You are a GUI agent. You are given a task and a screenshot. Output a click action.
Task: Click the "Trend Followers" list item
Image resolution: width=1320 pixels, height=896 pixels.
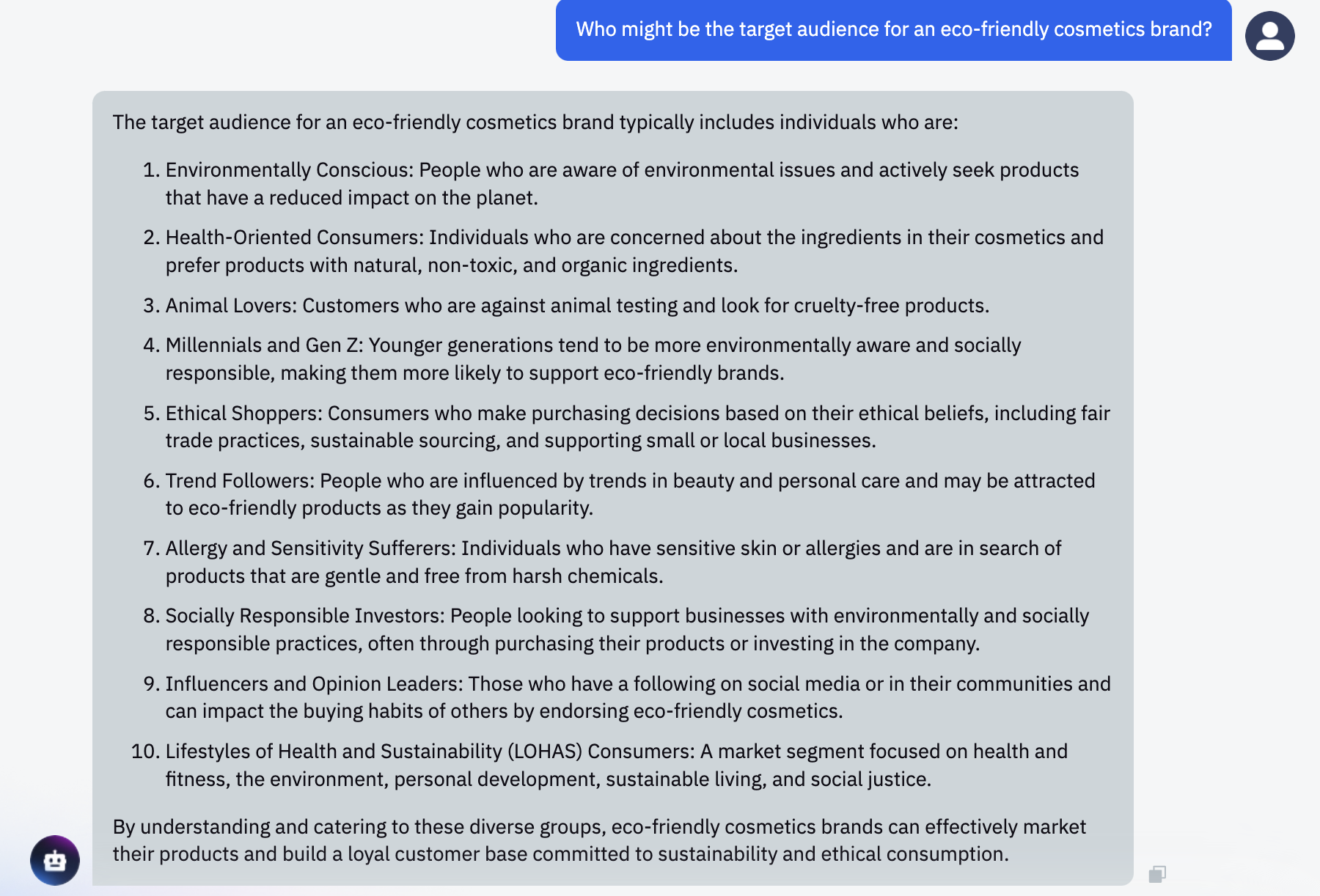click(x=630, y=494)
